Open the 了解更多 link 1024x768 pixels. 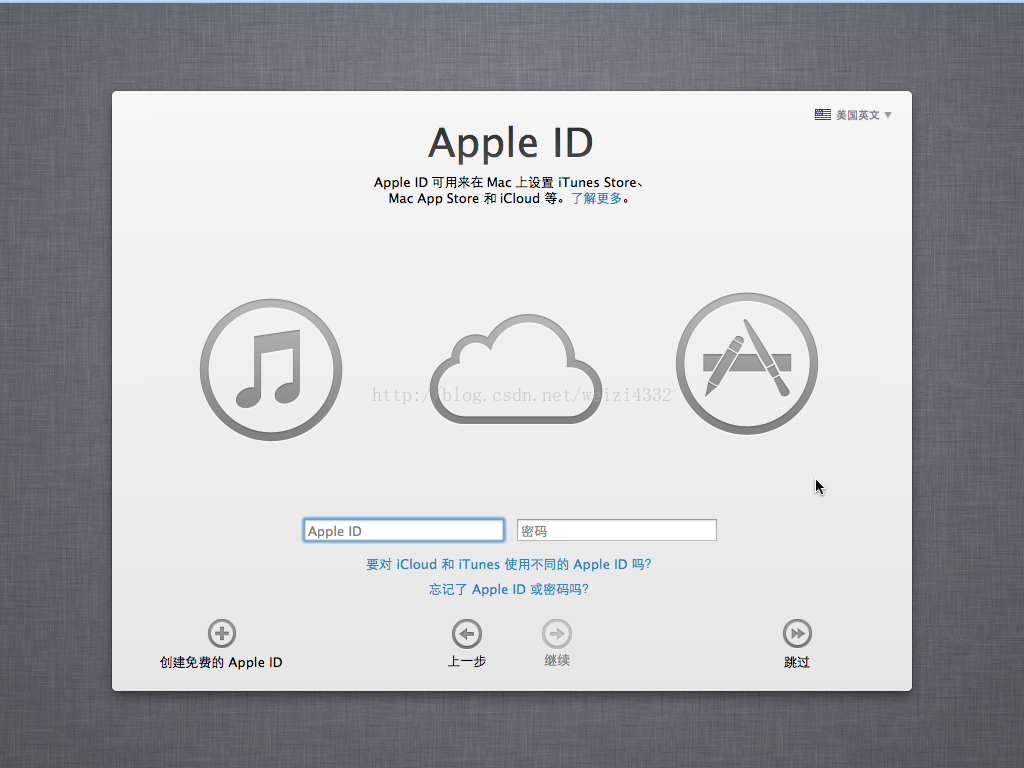pyautogui.click(x=597, y=199)
